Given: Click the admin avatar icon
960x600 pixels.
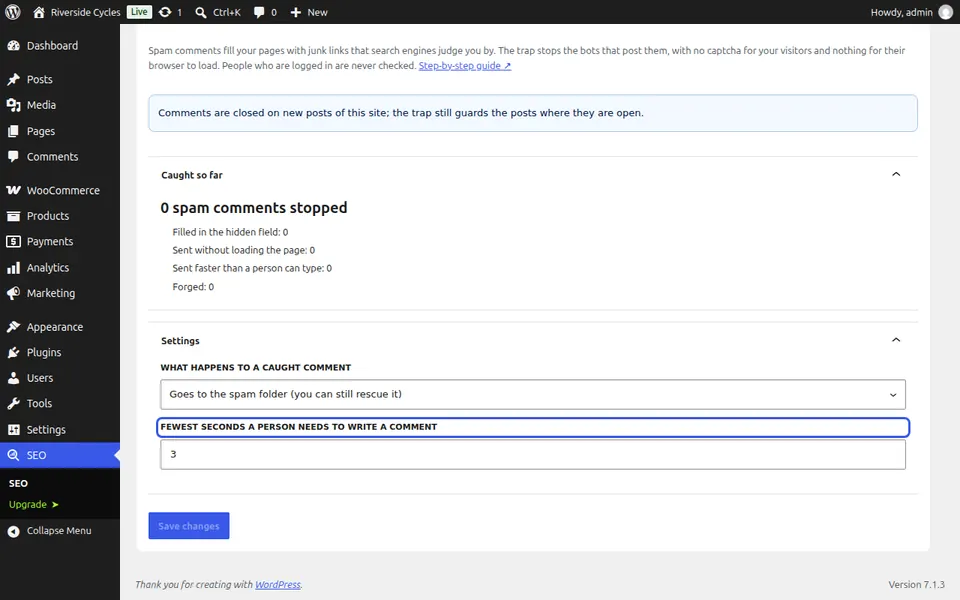Looking at the screenshot, I should pyautogui.click(x=946, y=12).
